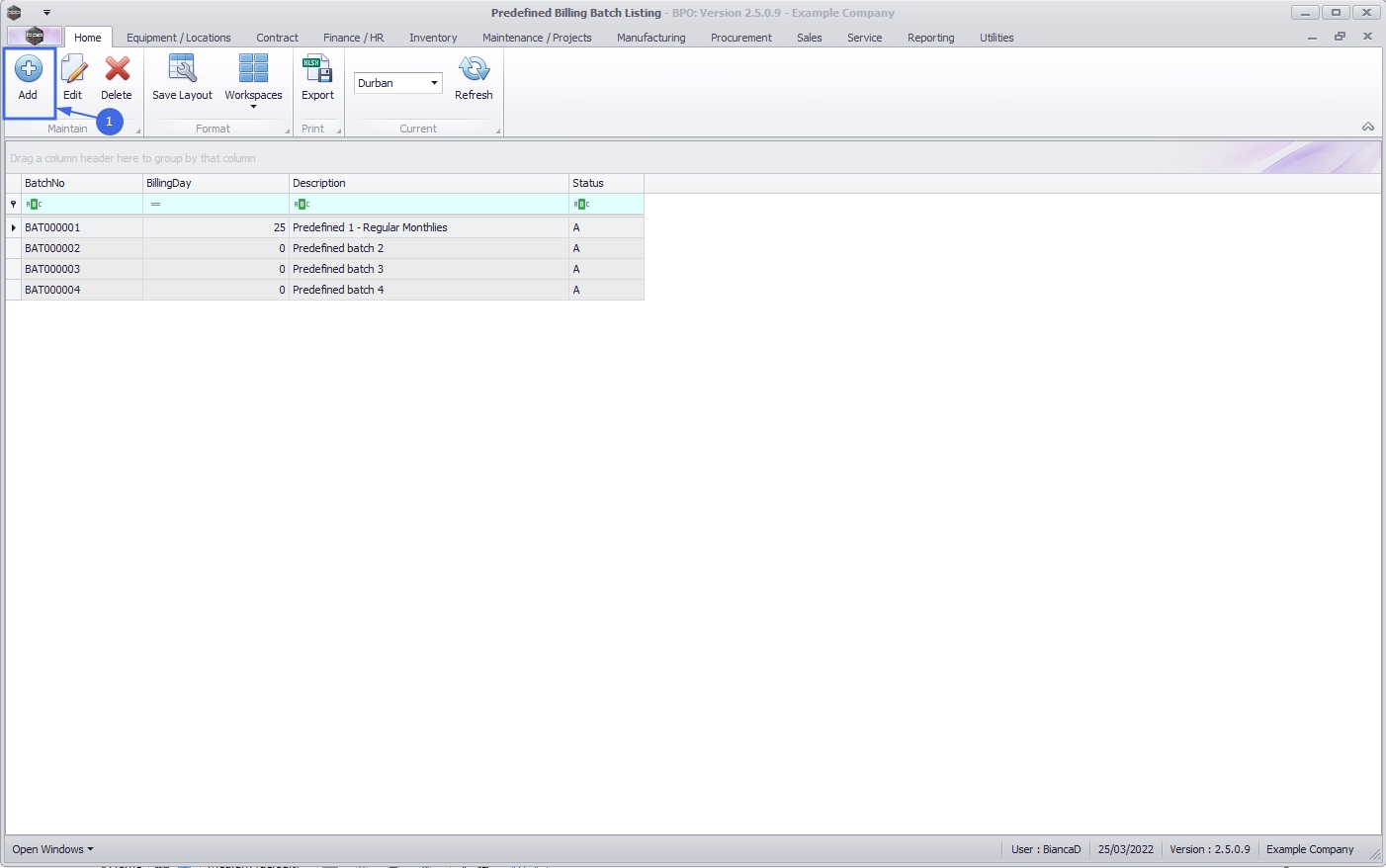This screenshot has height=868, width=1386.
Task: Export the listing to a spreadsheet
Action: [317, 78]
